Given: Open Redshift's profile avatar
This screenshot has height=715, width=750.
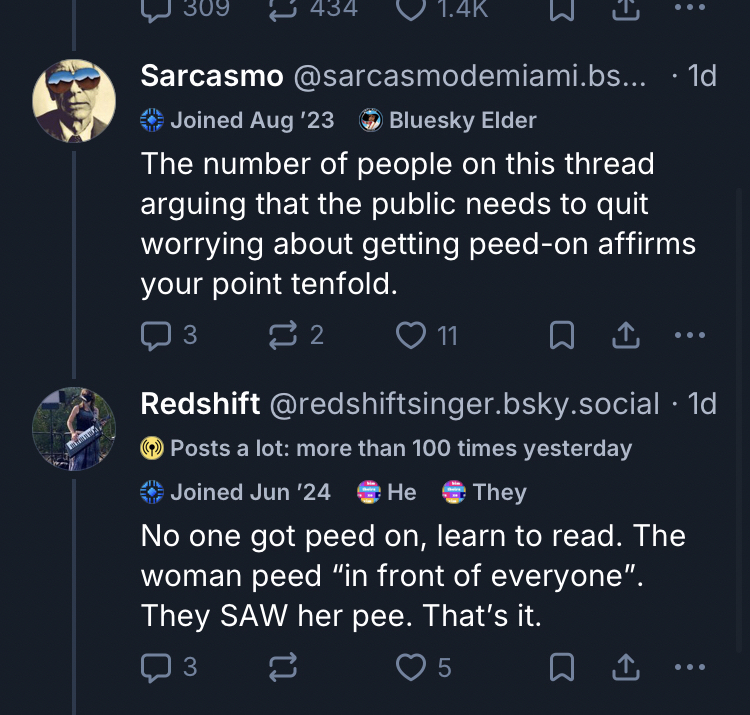Looking at the screenshot, I should tap(75, 428).
